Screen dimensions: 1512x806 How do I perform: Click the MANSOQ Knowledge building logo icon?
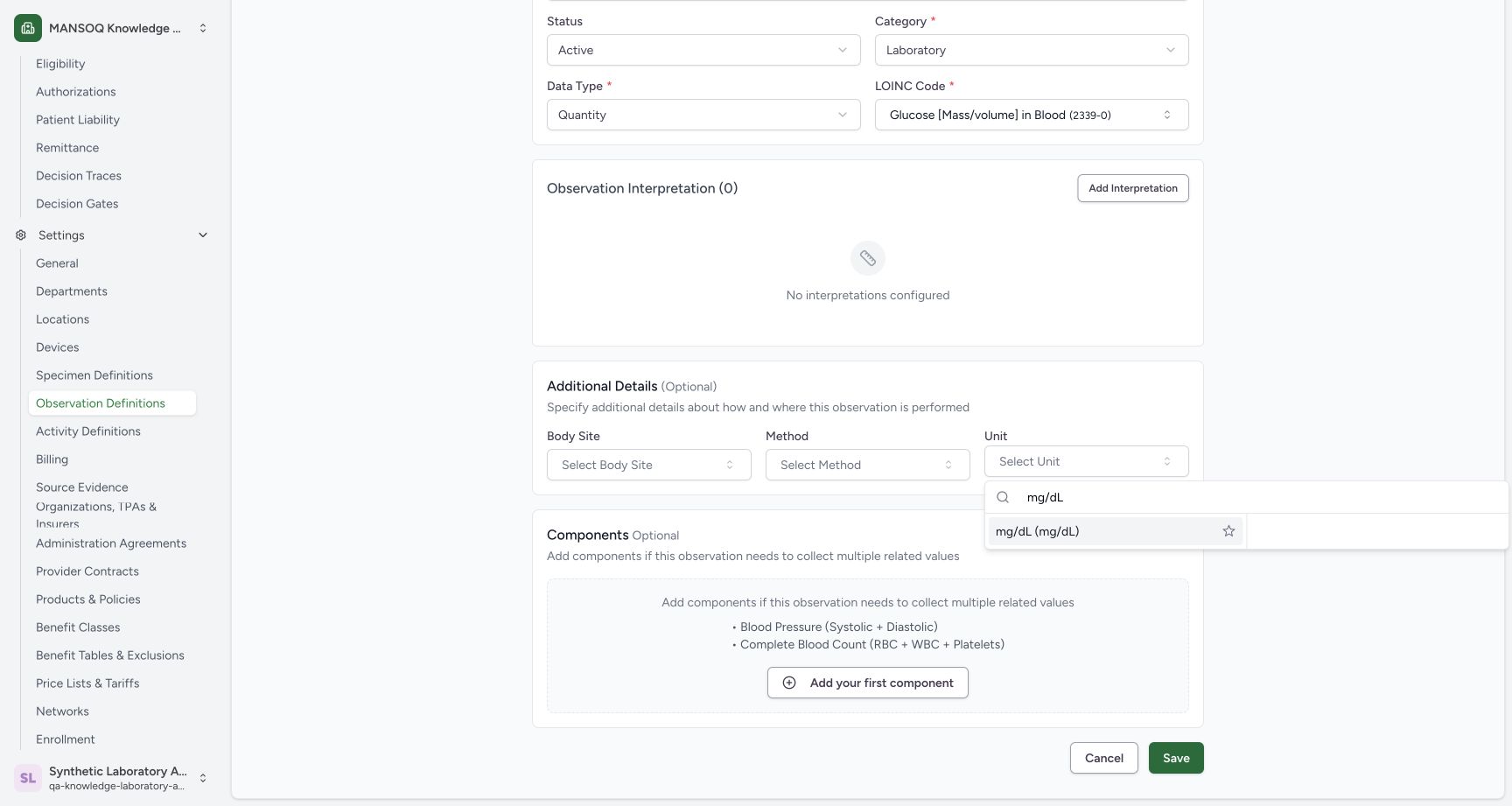pyautogui.click(x=28, y=28)
